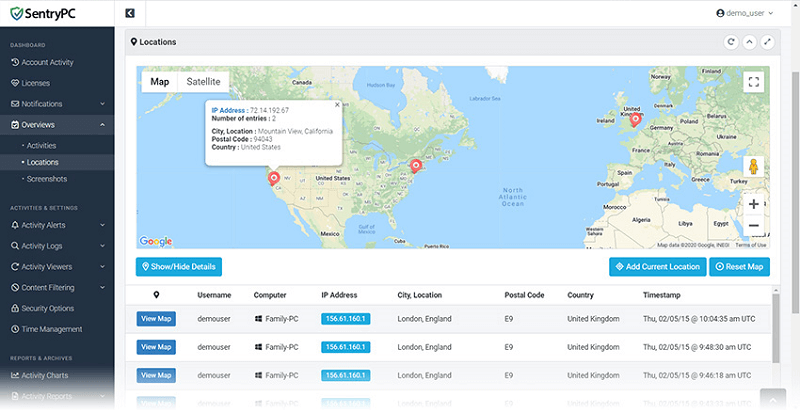Refresh the Locations panel

(731, 42)
